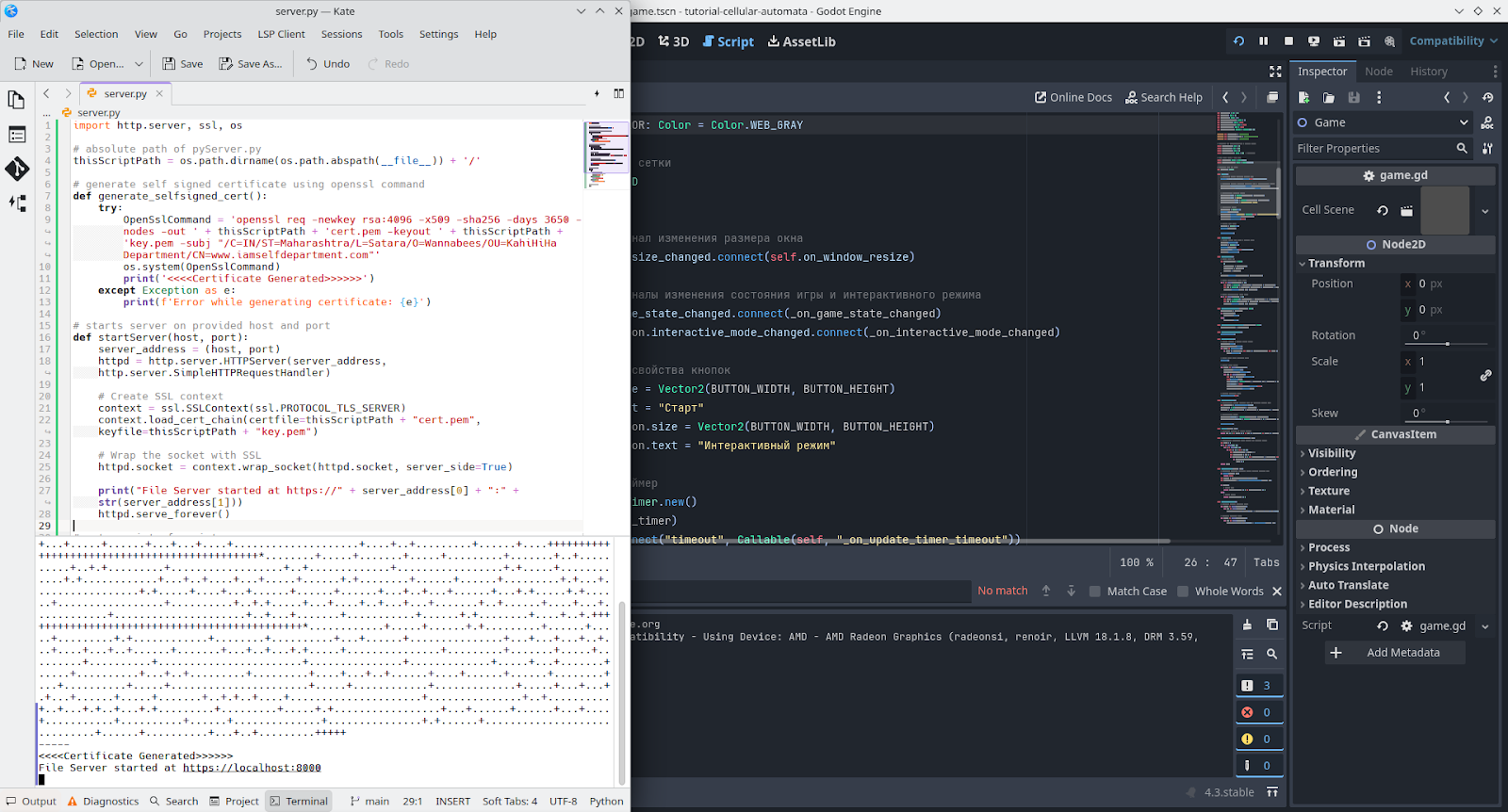1508x812 pixels.
Task: Pause the running Godot project
Action: (x=1264, y=41)
